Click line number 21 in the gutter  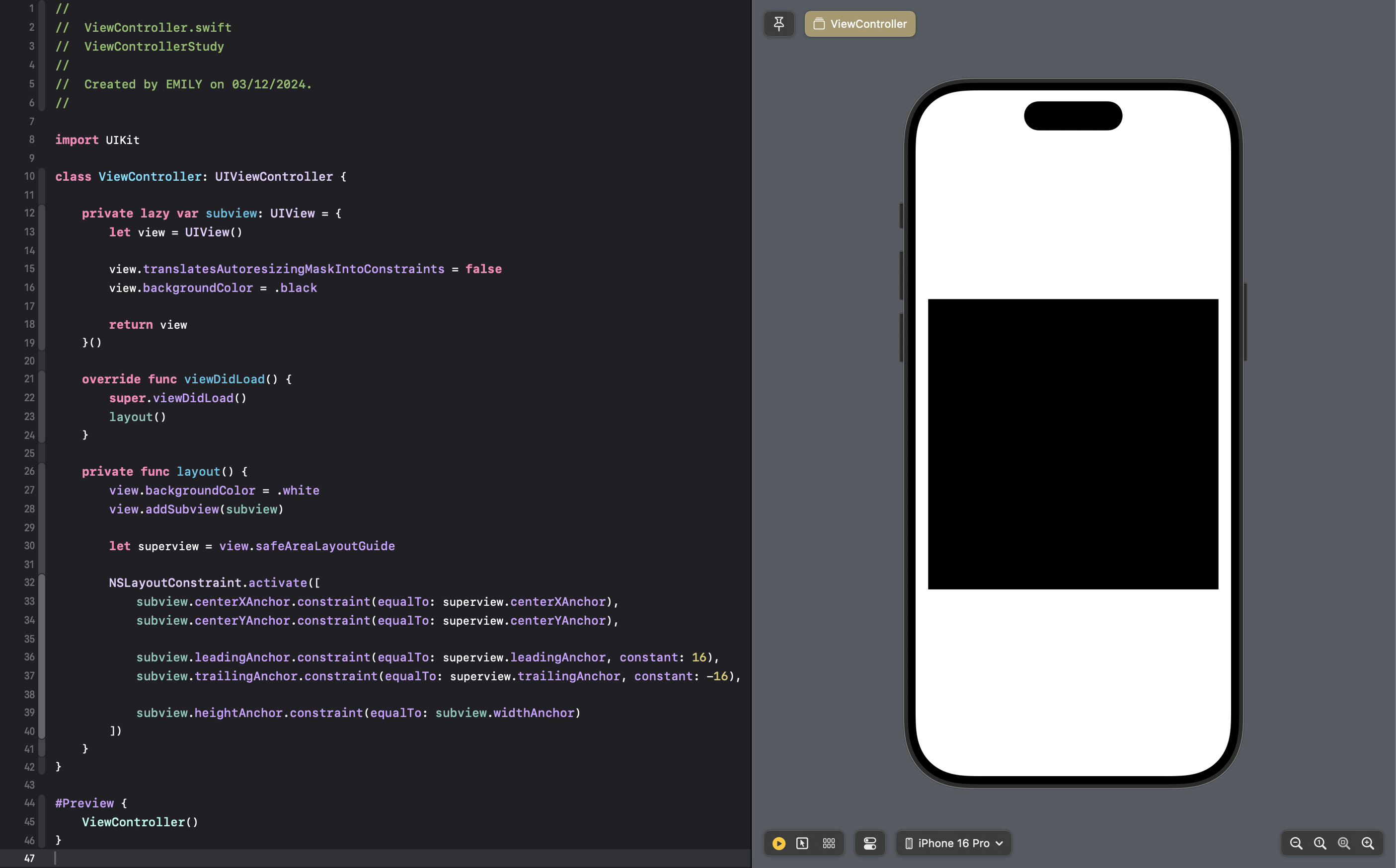[x=29, y=379]
